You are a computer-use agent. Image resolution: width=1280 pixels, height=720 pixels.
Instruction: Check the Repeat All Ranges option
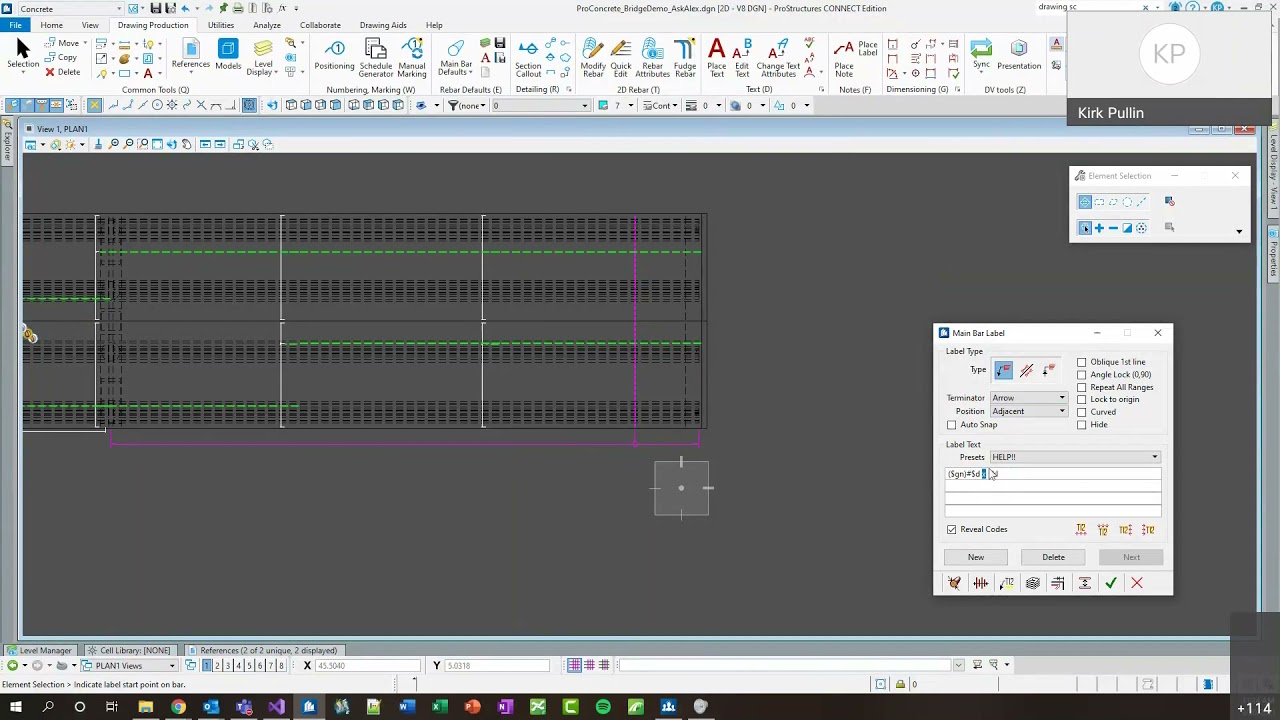(x=1082, y=387)
